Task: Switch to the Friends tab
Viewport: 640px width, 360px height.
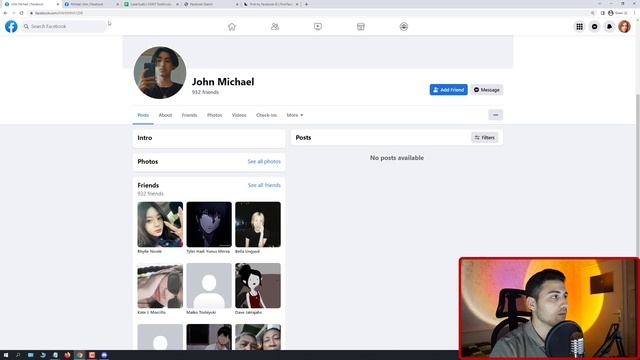Action: (x=189, y=115)
